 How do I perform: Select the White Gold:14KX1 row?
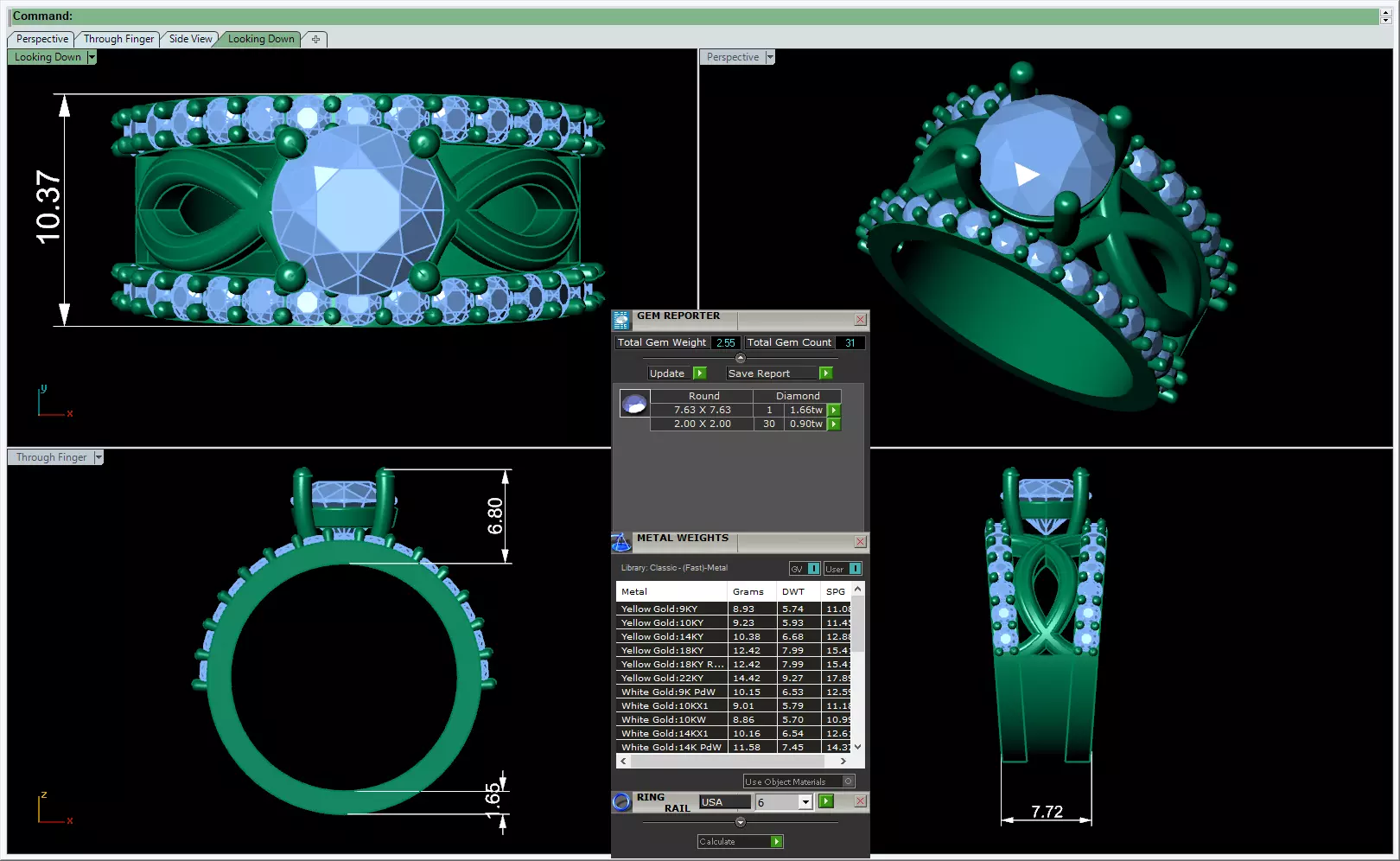click(735, 734)
